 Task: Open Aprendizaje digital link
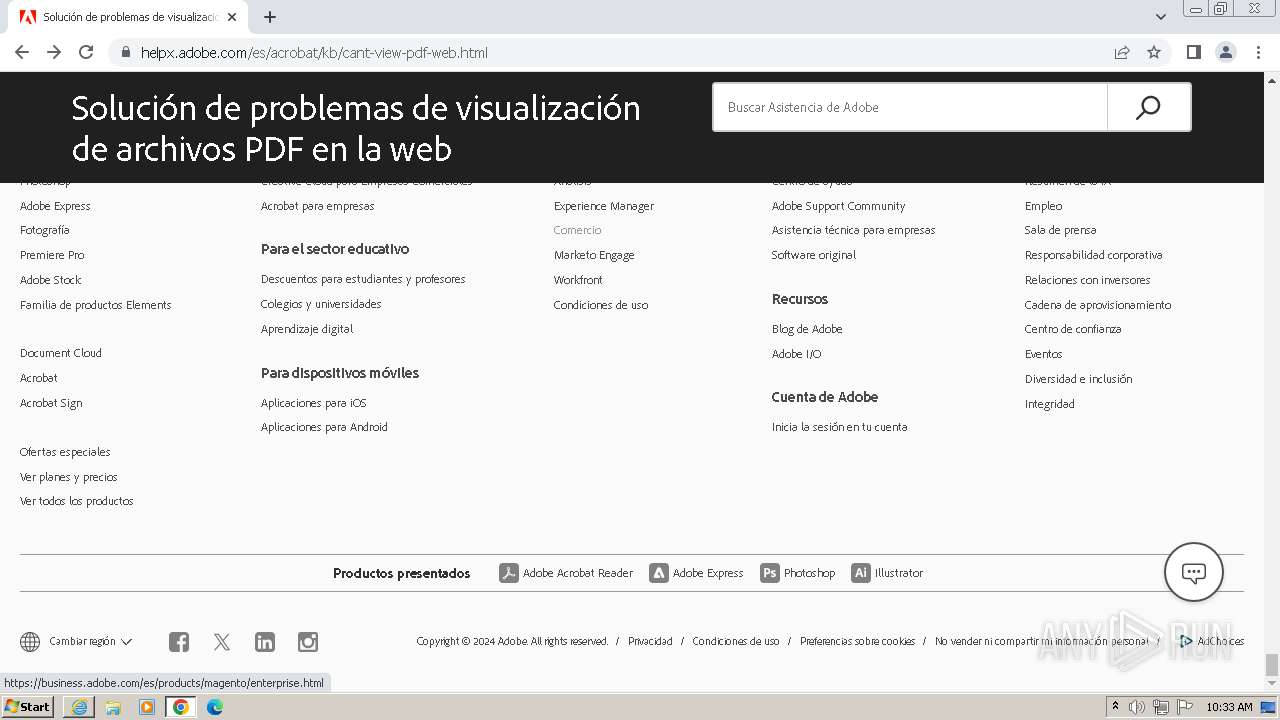point(307,329)
